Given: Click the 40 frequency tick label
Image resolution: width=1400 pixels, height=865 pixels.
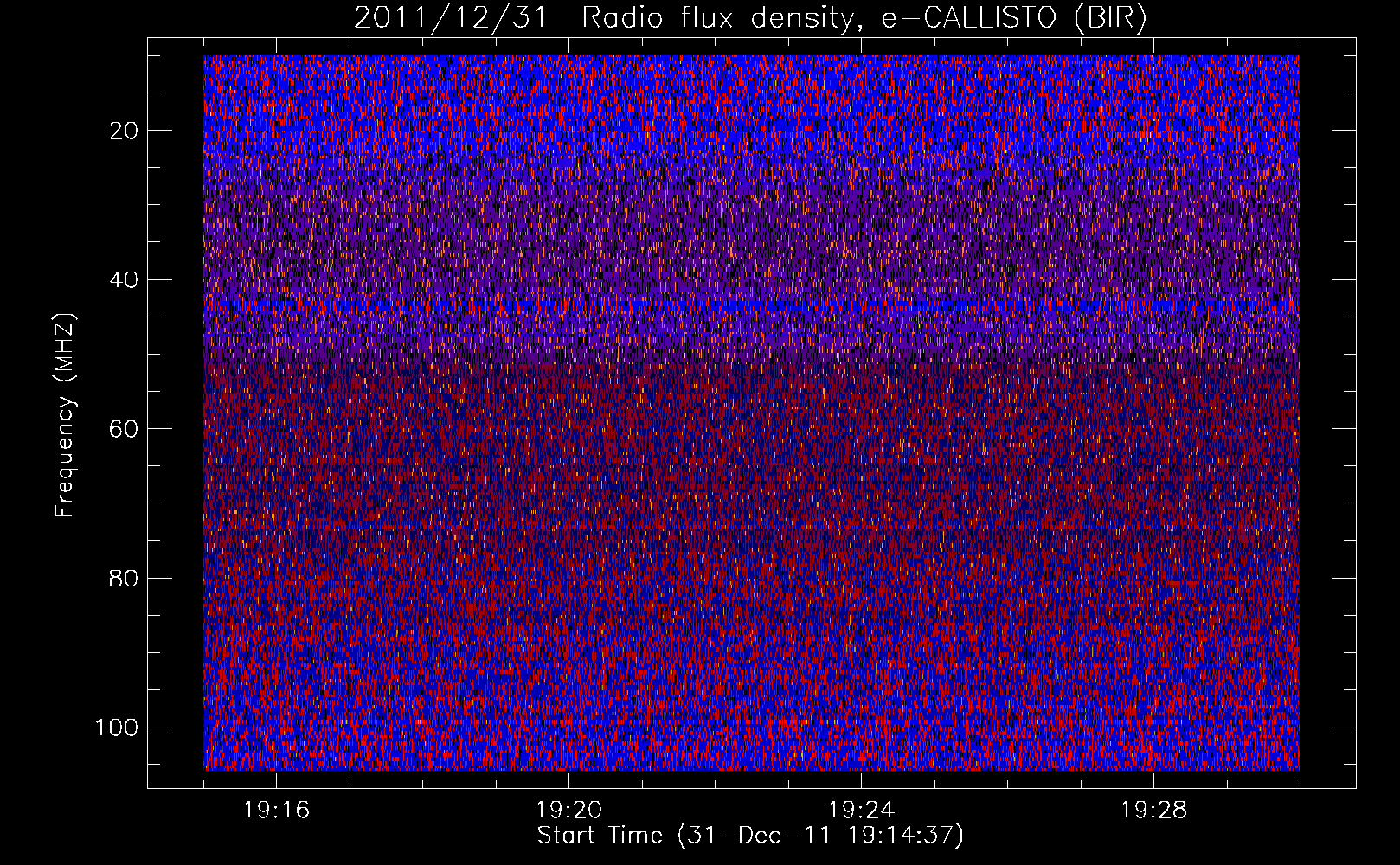Looking at the screenshot, I should (x=124, y=279).
